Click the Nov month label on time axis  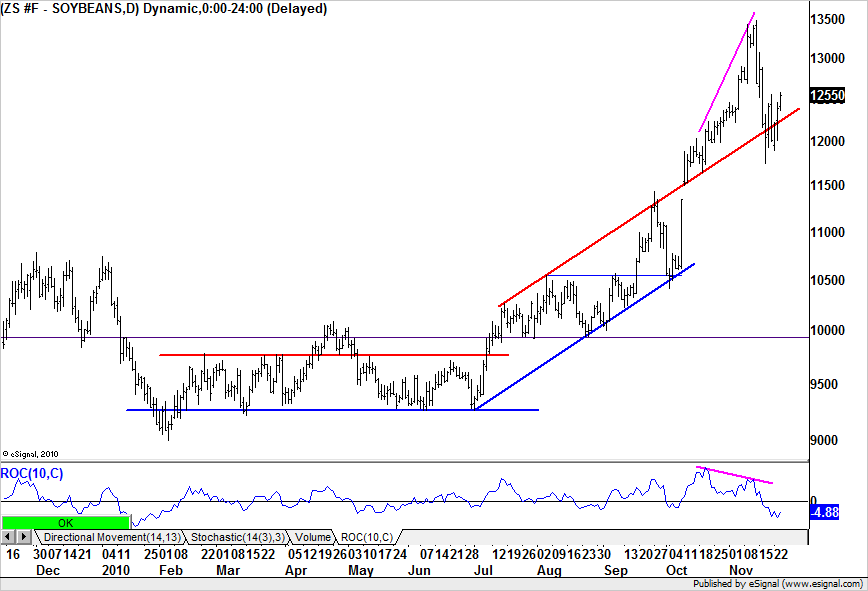click(x=740, y=570)
